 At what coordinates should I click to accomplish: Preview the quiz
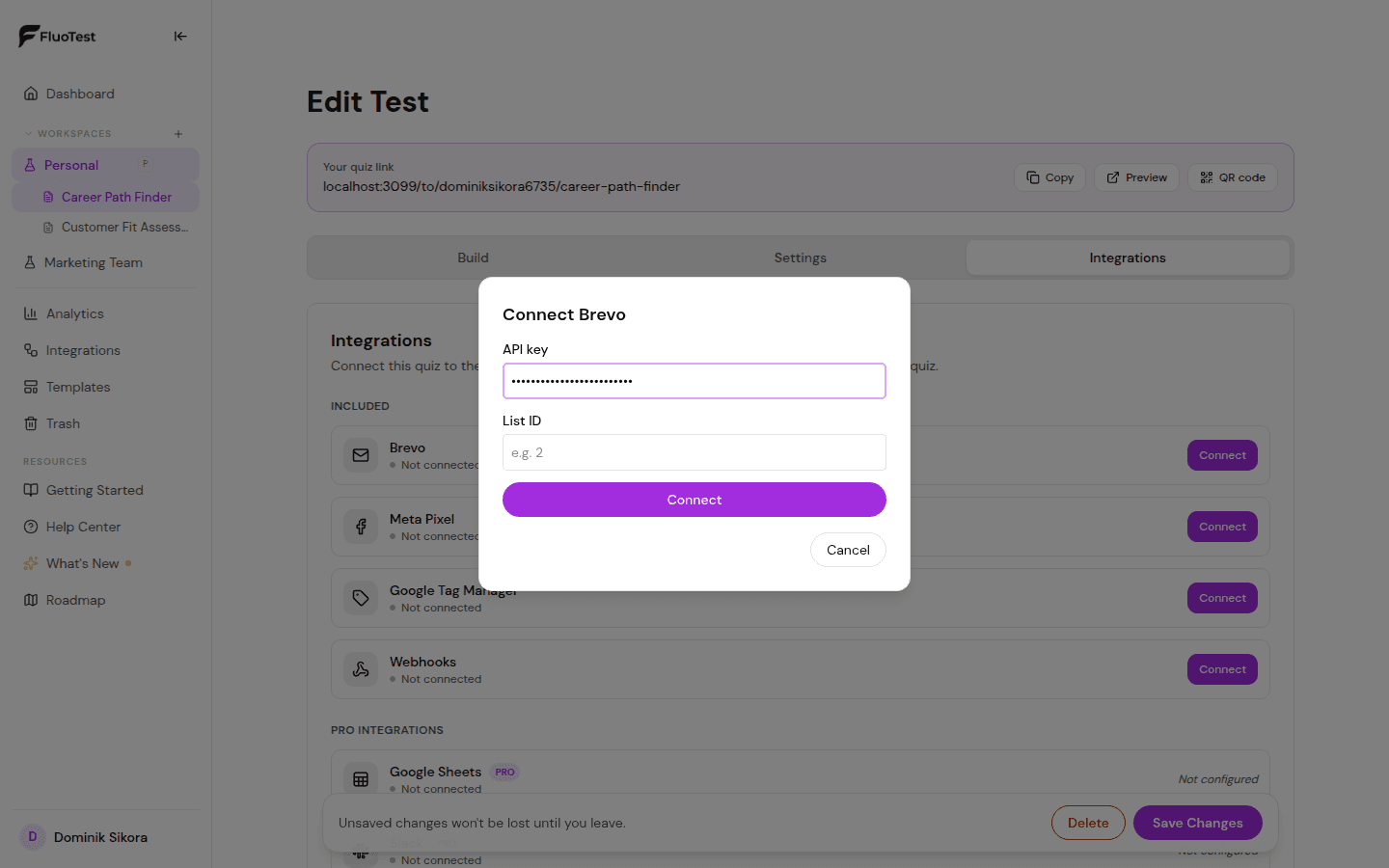pos(1136,177)
